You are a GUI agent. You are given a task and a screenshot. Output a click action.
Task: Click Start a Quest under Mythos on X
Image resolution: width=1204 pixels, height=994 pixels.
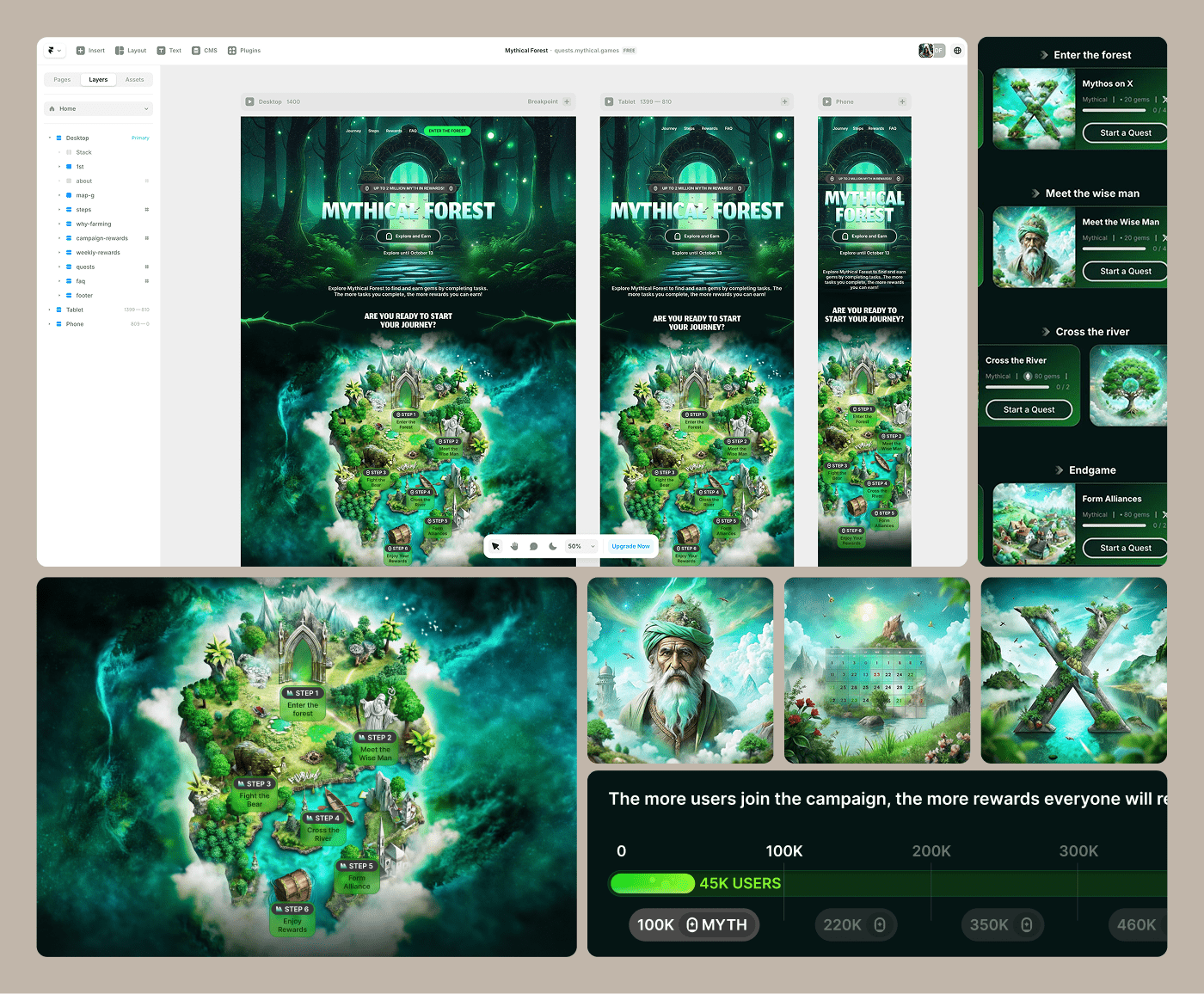(x=1125, y=132)
